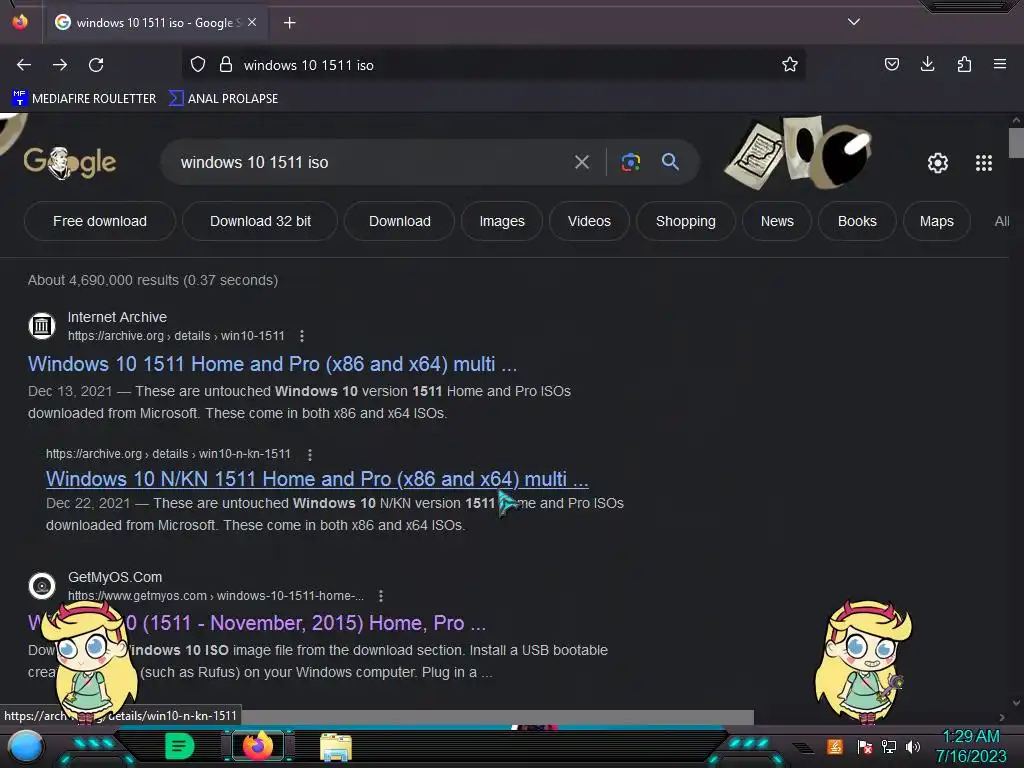Switch to News results
1024x768 pixels.
click(777, 221)
